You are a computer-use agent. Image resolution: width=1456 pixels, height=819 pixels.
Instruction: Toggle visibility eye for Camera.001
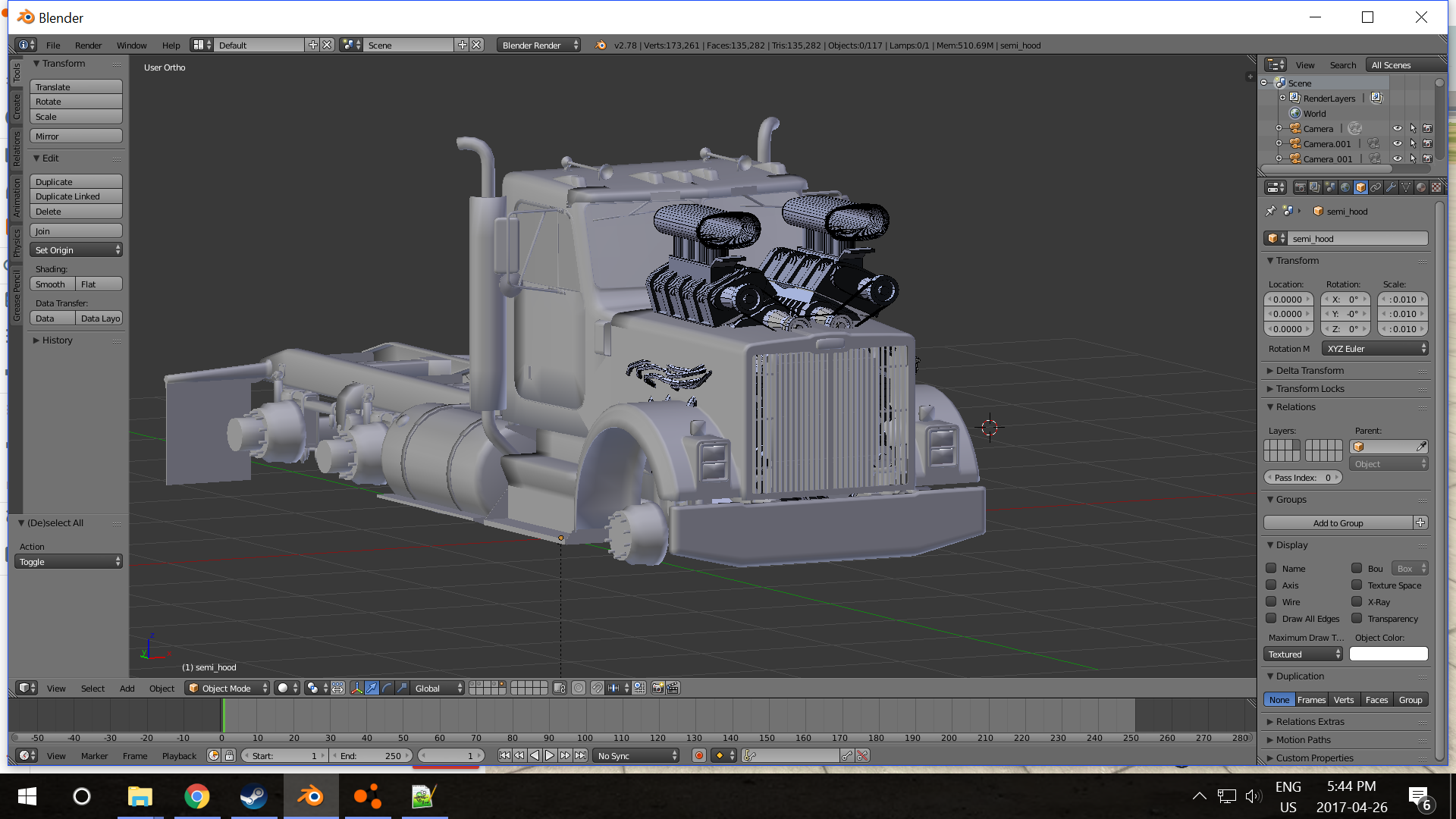coord(1397,143)
